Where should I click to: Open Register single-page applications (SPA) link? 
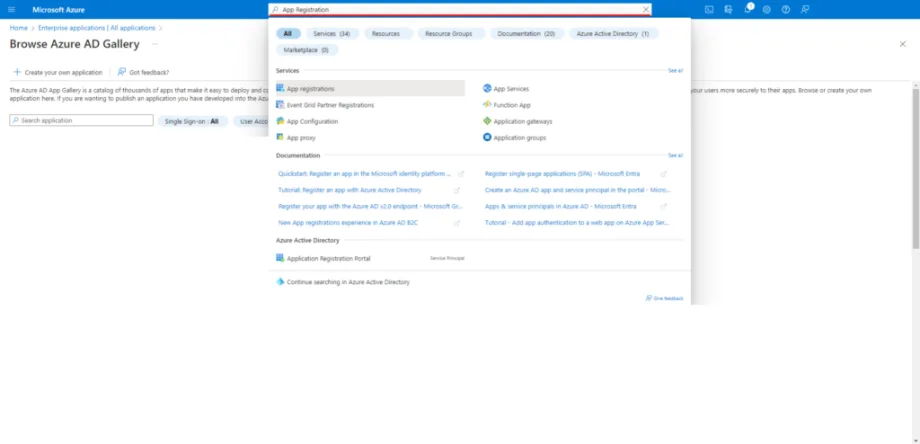562,174
